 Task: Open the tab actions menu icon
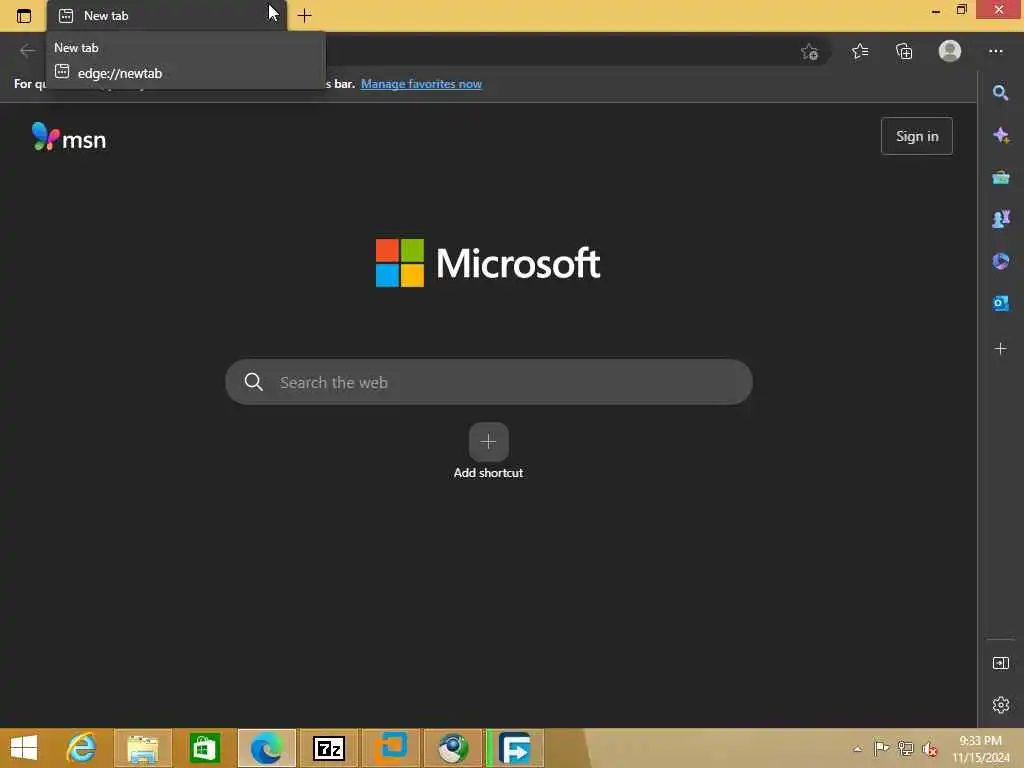24,16
